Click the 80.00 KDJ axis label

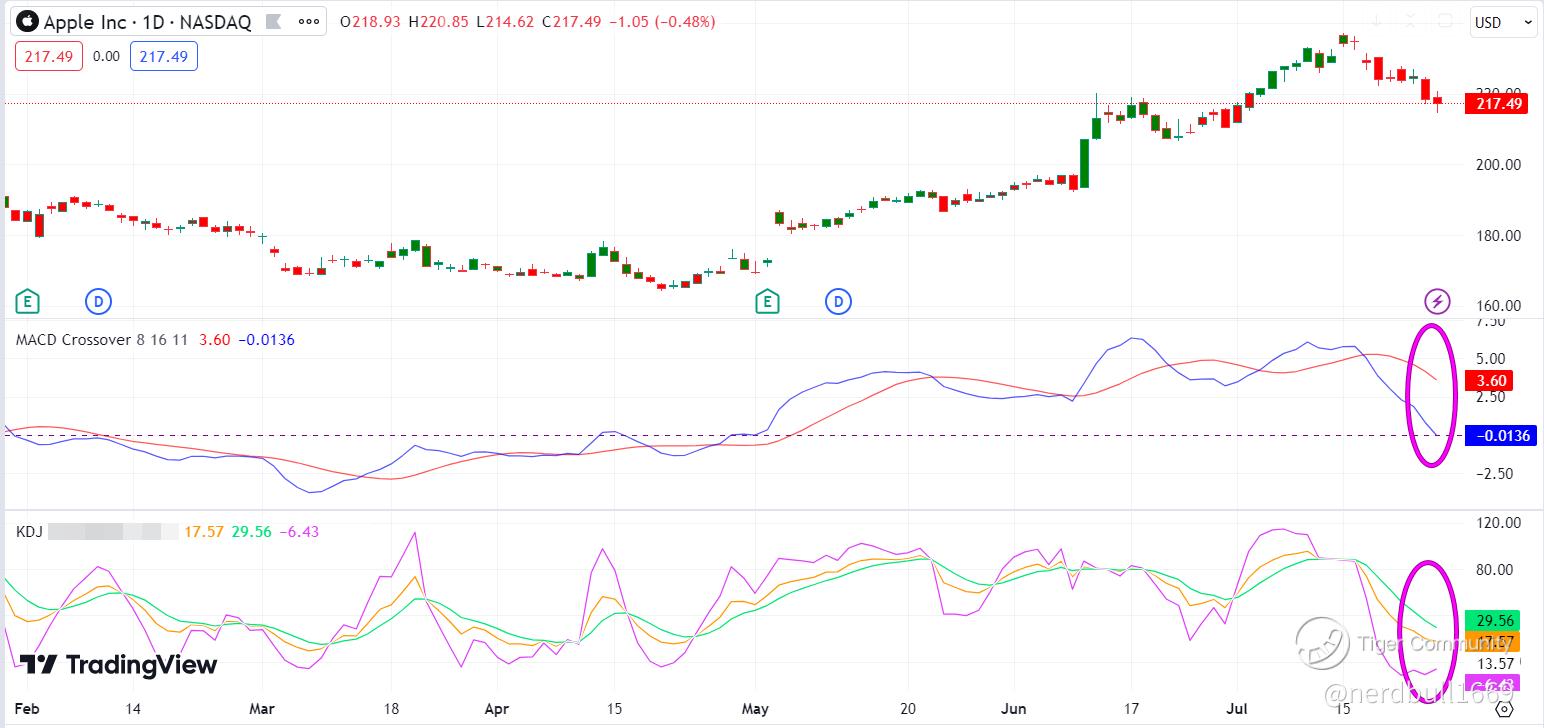[x=1495, y=570]
